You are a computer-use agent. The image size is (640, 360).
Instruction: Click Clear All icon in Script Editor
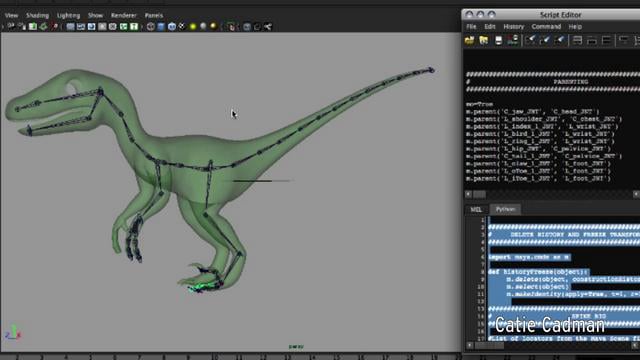[x=560, y=40]
